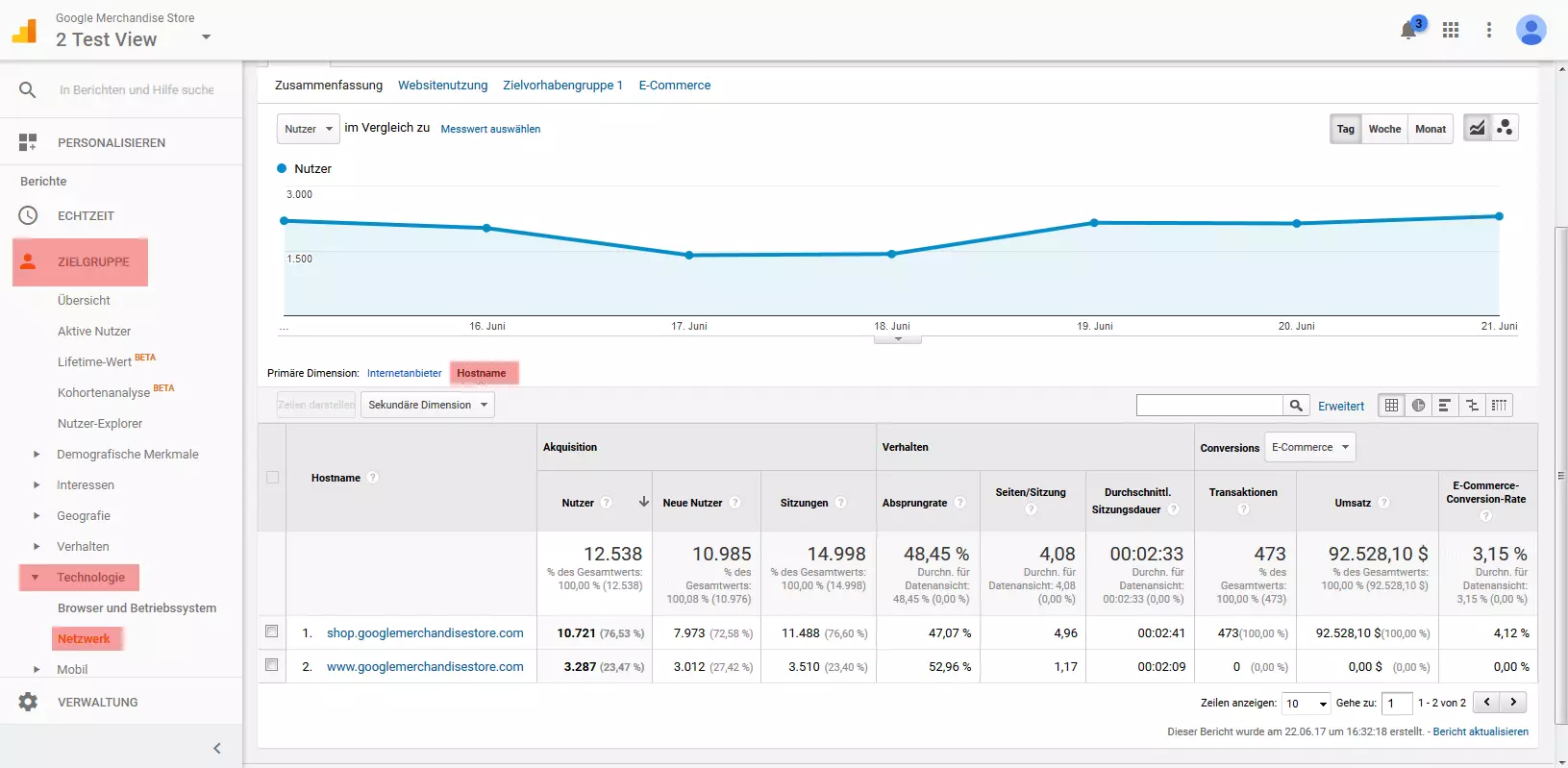Viewport: 1568px width, 768px height.
Task: Open the Google apps grid
Action: 1451,30
